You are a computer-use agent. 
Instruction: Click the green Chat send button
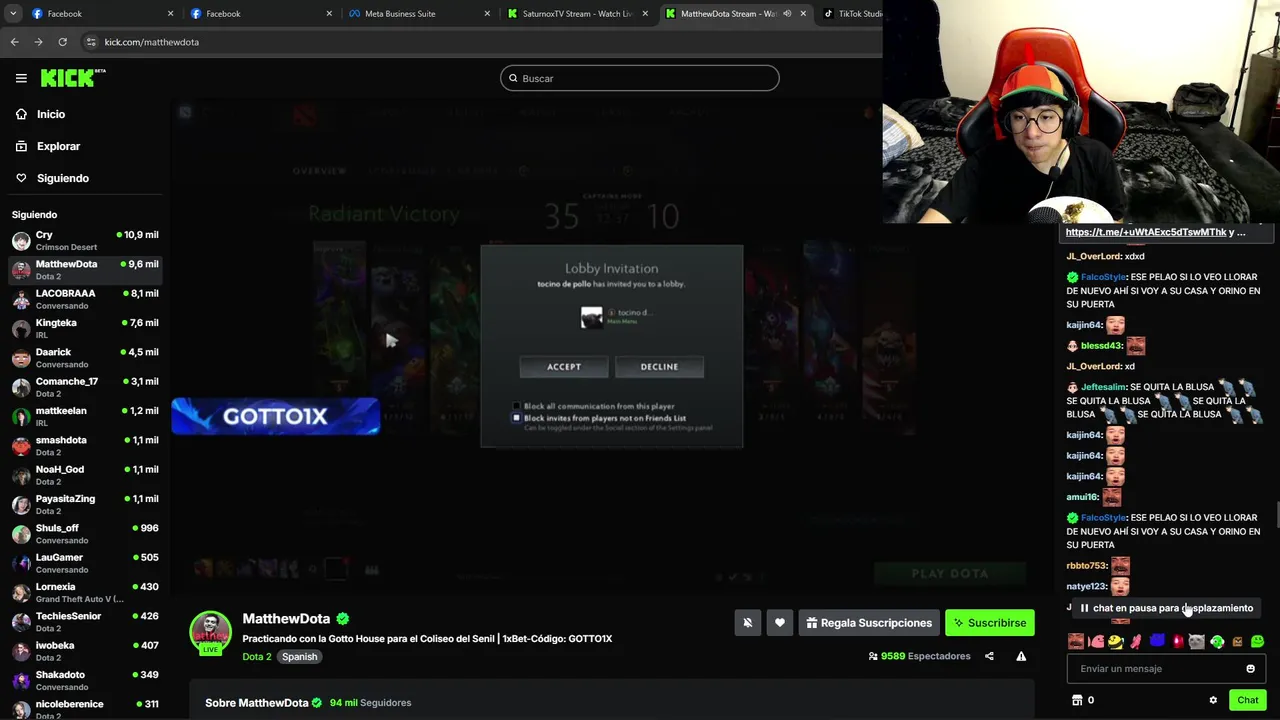[1247, 700]
